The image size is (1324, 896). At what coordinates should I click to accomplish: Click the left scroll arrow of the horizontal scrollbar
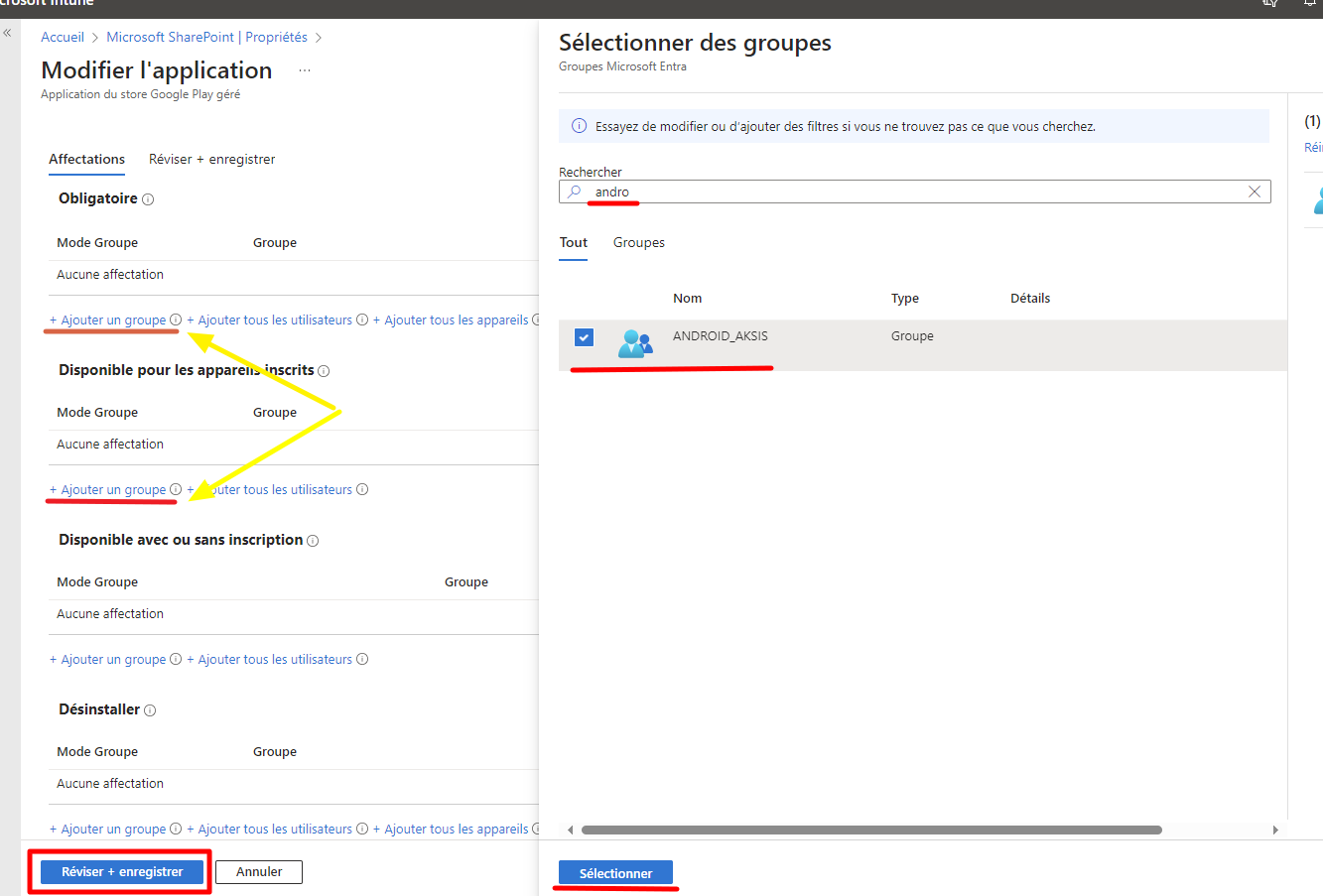(x=570, y=830)
